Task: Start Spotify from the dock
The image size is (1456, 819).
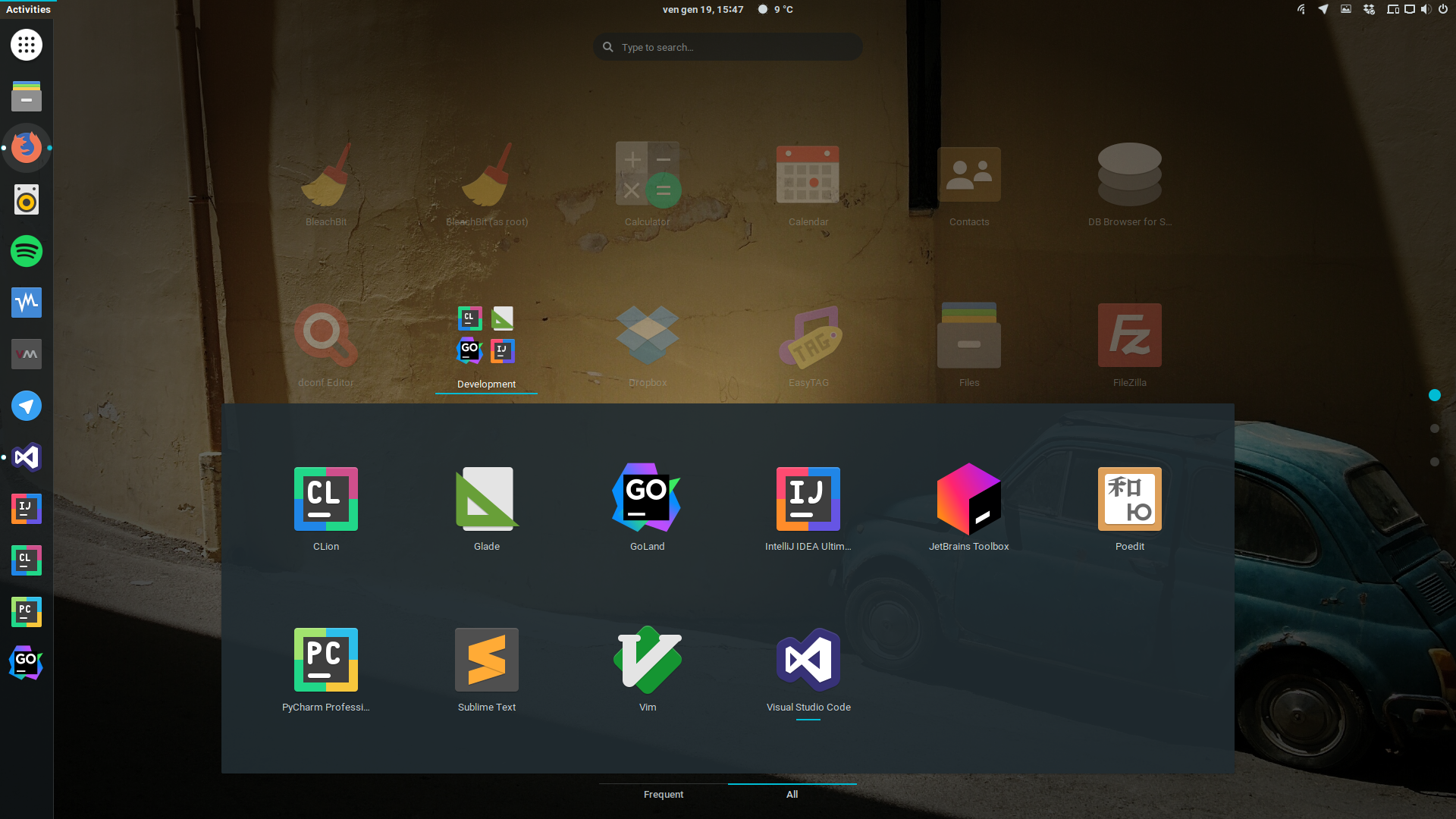Action: [x=26, y=251]
